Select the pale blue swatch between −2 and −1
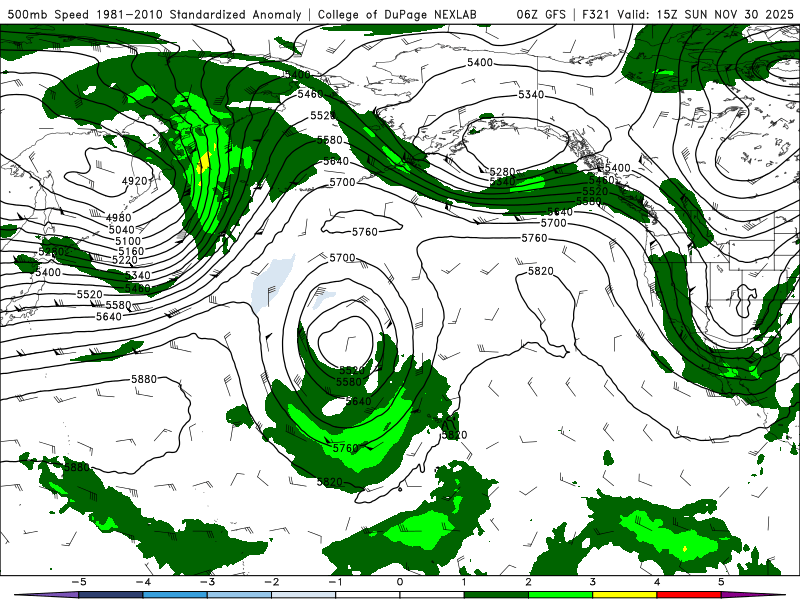Image resolution: width=800 pixels, height=600 pixels. [304, 595]
